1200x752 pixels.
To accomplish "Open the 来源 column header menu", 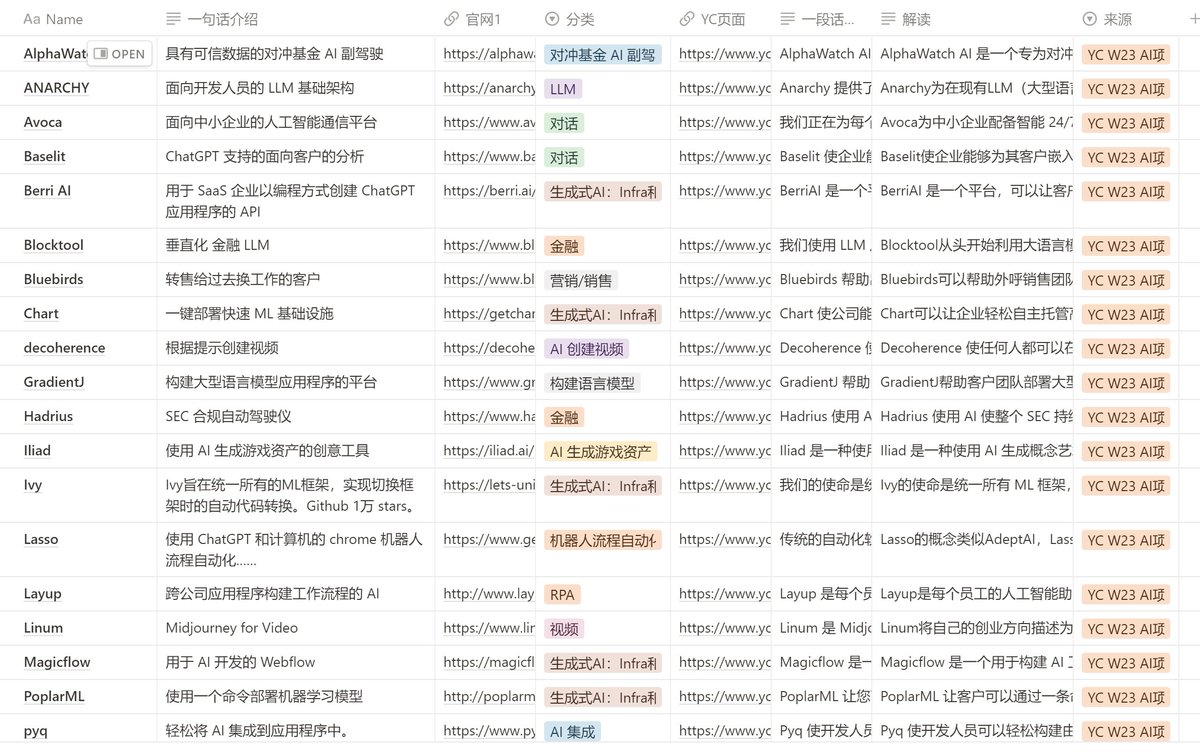I will pyautogui.click(x=1107, y=19).
